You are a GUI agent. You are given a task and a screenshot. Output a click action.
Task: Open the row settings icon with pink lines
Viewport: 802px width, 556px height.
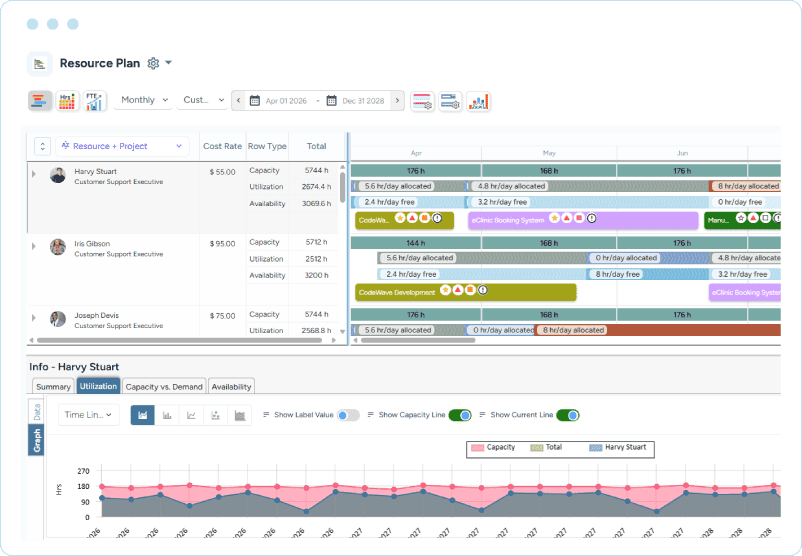pos(422,101)
